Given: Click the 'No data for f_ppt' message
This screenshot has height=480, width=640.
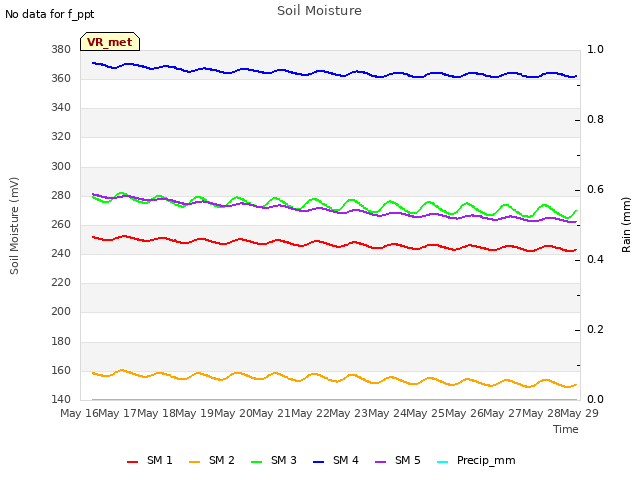Looking at the screenshot, I should click(49, 14).
